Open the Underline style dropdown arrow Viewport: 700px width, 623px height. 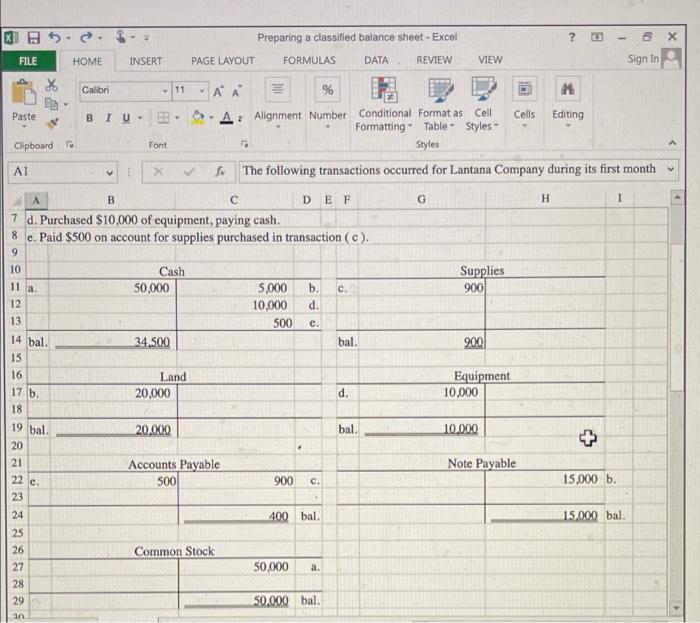click(140, 118)
